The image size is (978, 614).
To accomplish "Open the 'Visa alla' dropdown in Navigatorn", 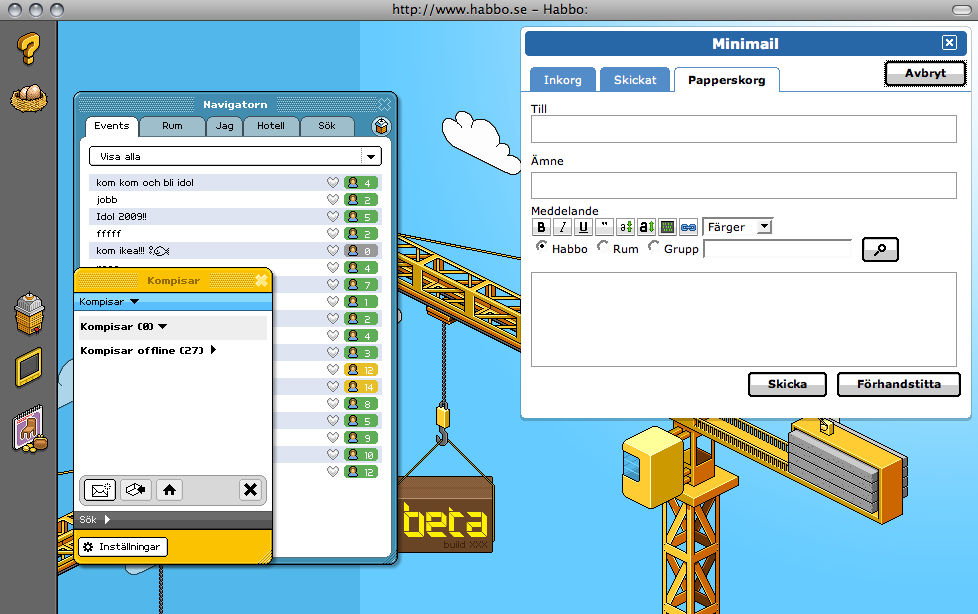I will click(235, 157).
